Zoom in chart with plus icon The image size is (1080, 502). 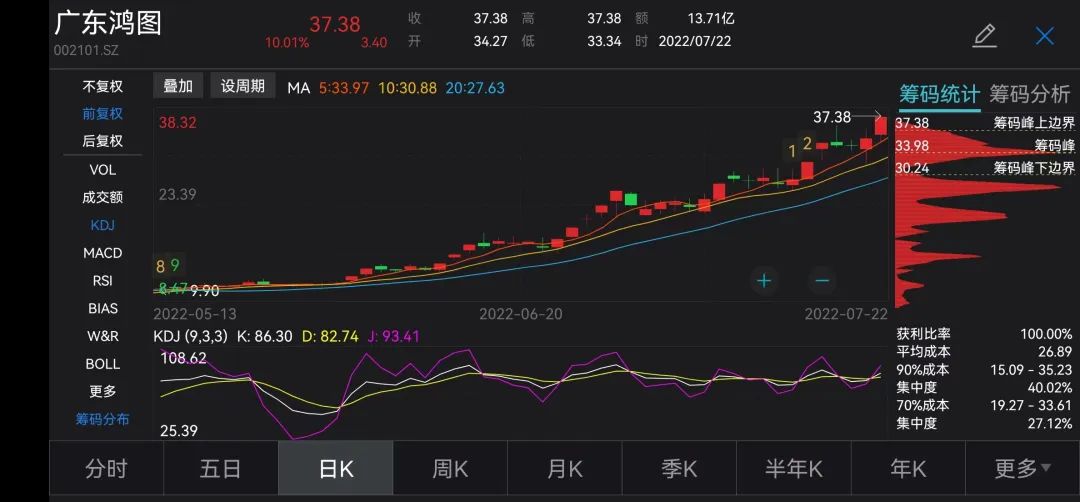(x=765, y=280)
